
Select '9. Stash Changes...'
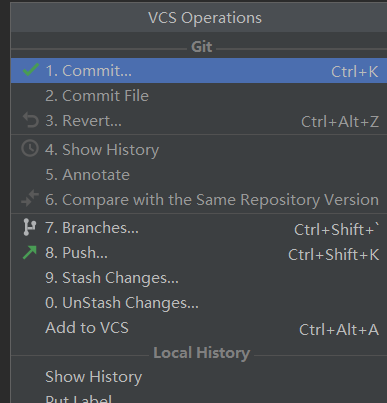click(199, 278)
